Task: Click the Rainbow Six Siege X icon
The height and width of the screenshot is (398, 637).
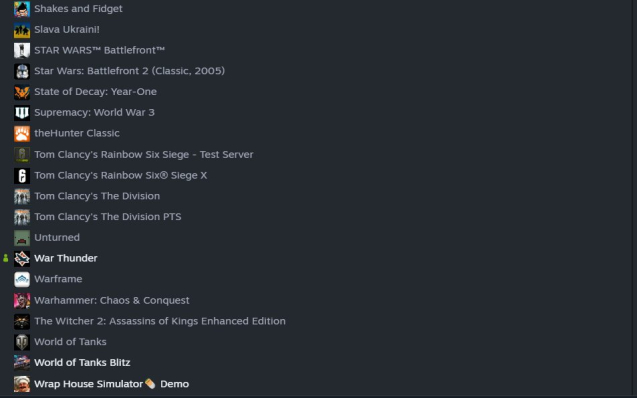Action: coord(22,175)
